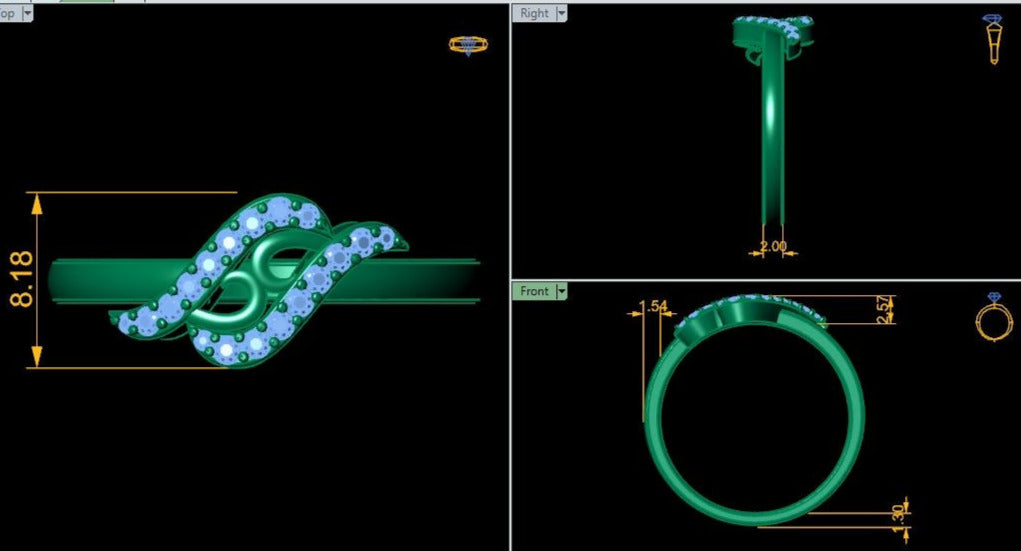Click the ring orientation icon in Front viewport
The width and height of the screenshot is (1021, 551).
point(993,318)
